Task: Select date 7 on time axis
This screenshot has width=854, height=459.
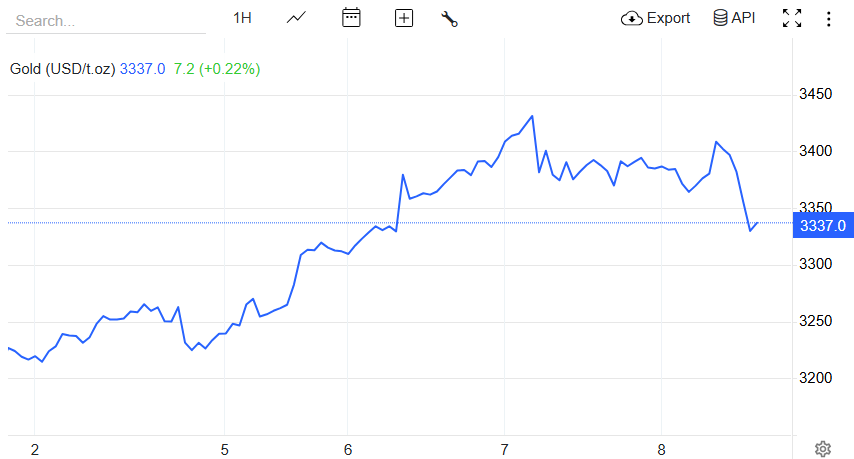Action: 505,448
